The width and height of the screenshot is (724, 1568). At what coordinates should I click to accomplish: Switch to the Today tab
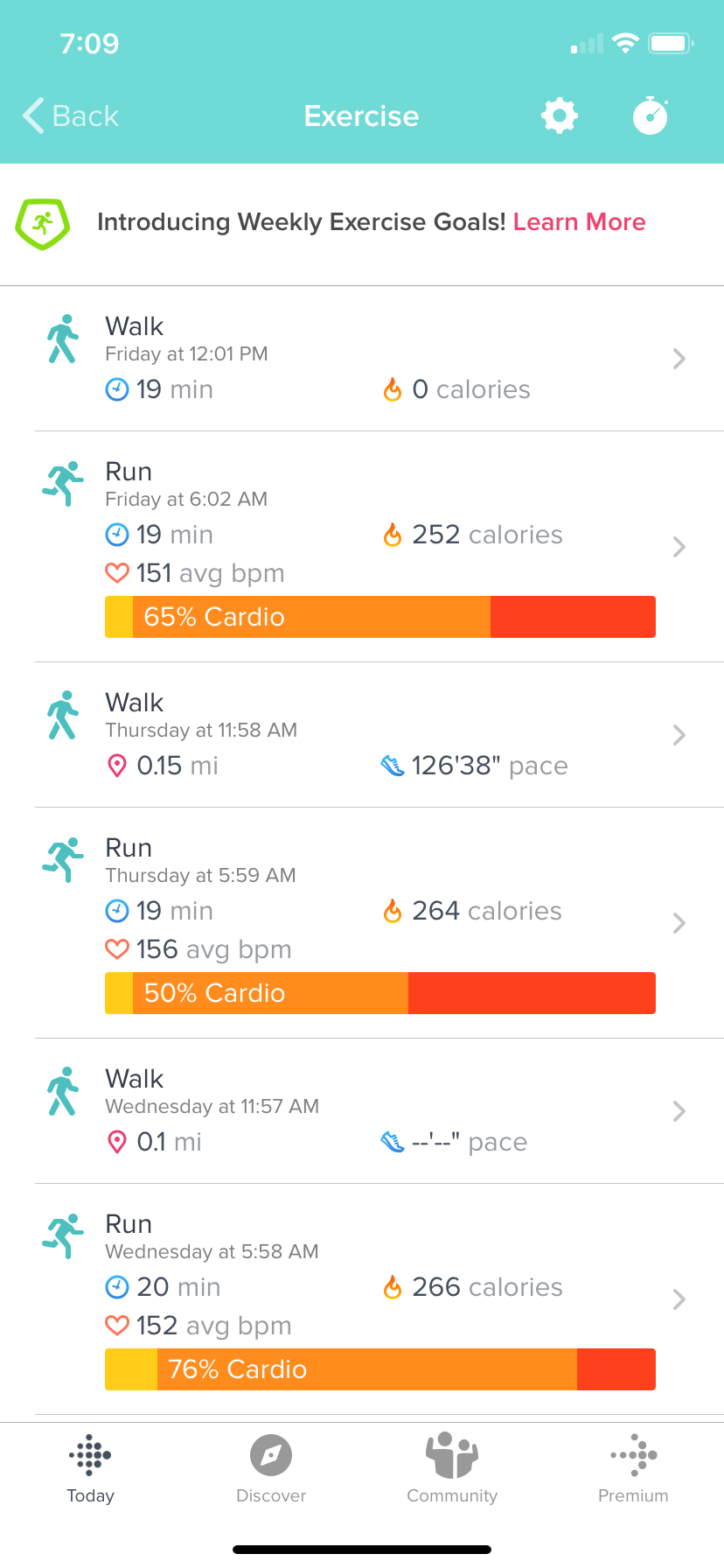pos(91,1469)
